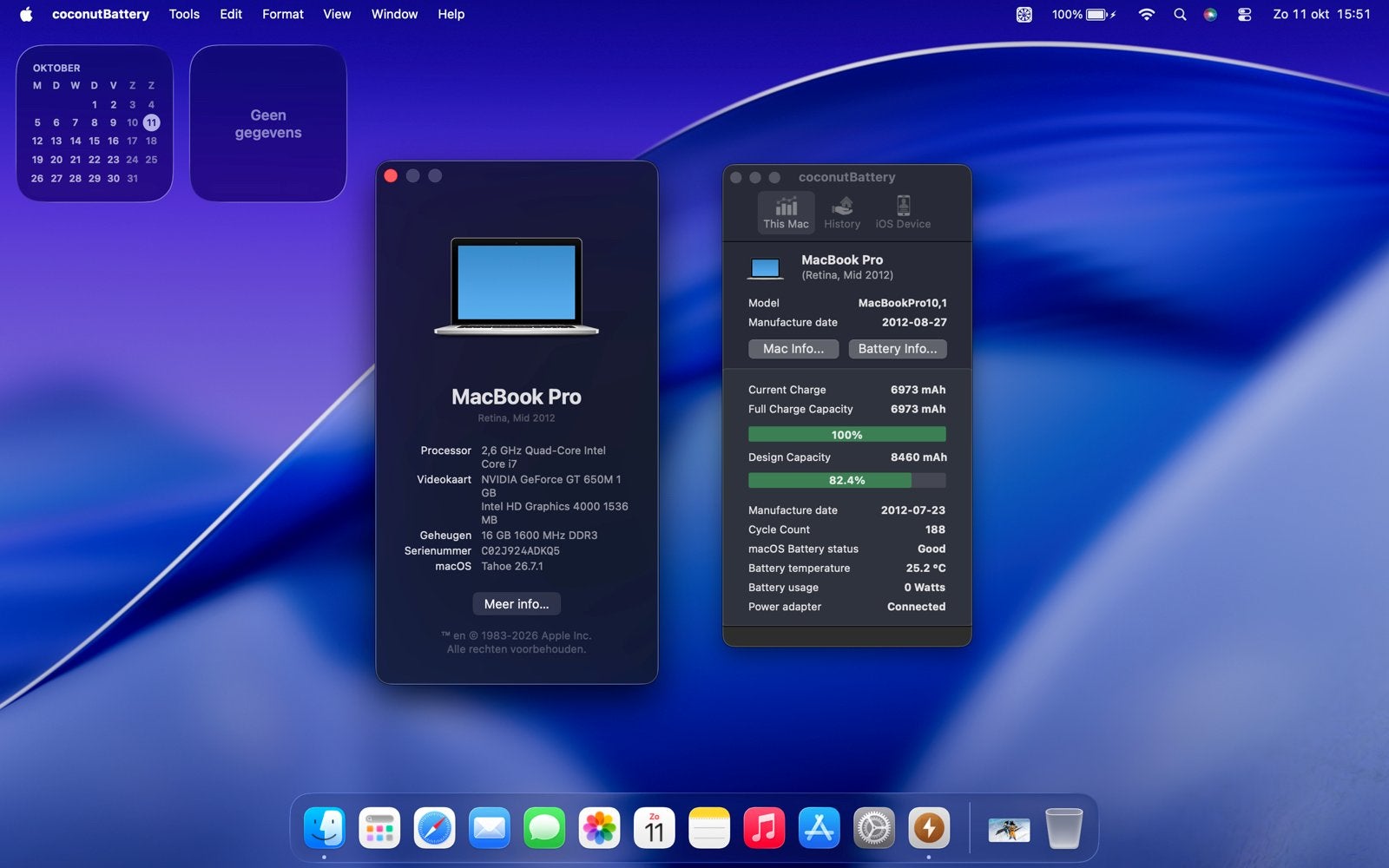
Task: Switch to History tab in coconutBattery
Action: (842, 213)
